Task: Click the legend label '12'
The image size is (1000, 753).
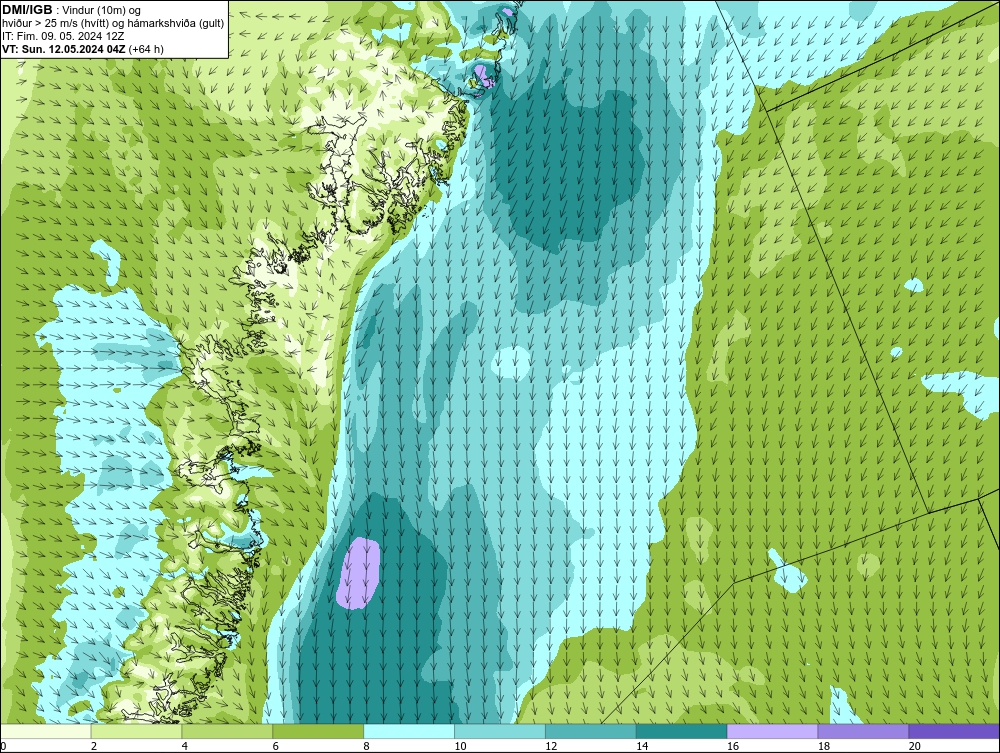Action: [551, 746]
